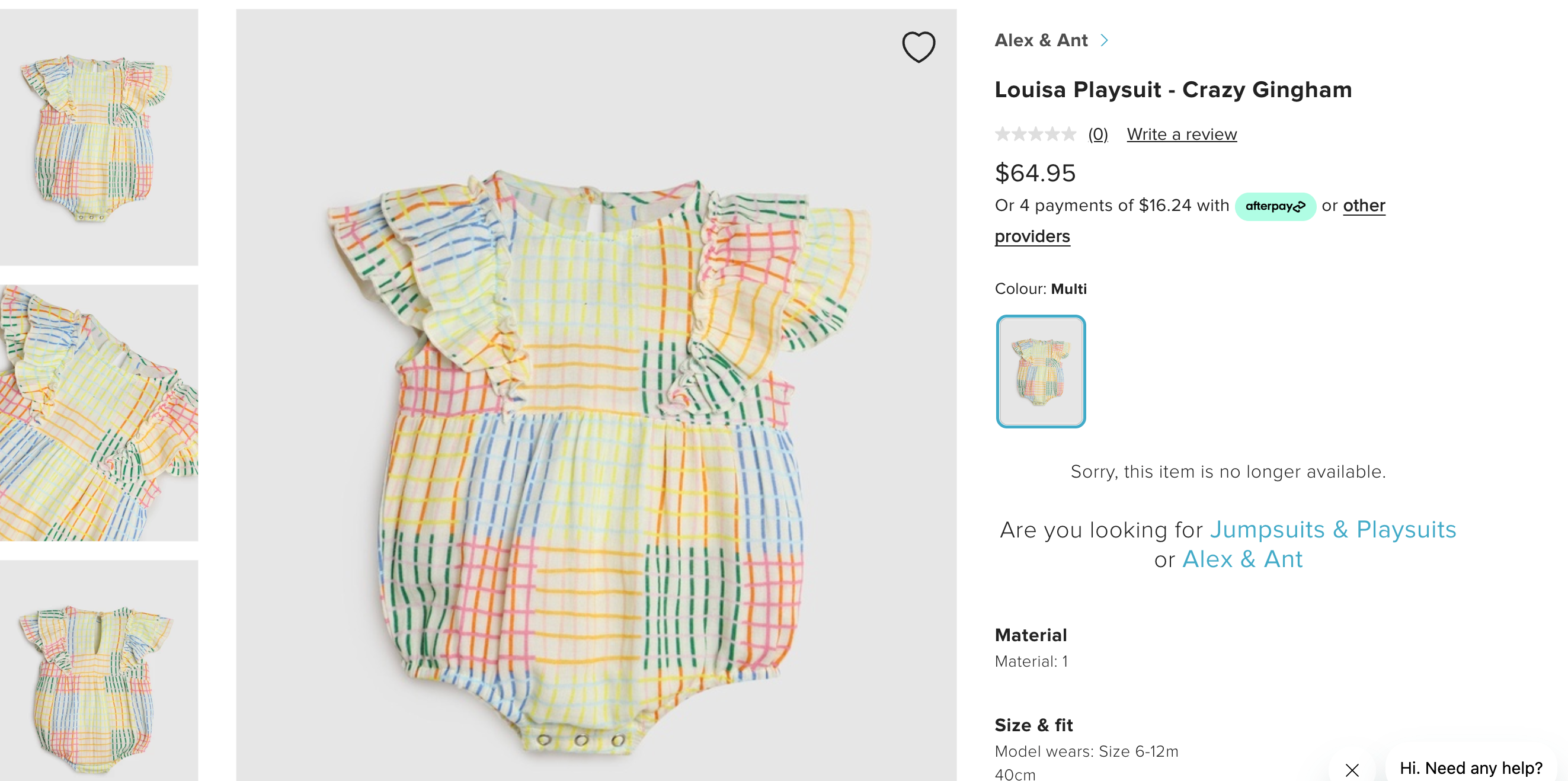The width and height of the screenshot is (1568, 781).
Task: Open the (0) review count link
Action: pos(1097,134)
